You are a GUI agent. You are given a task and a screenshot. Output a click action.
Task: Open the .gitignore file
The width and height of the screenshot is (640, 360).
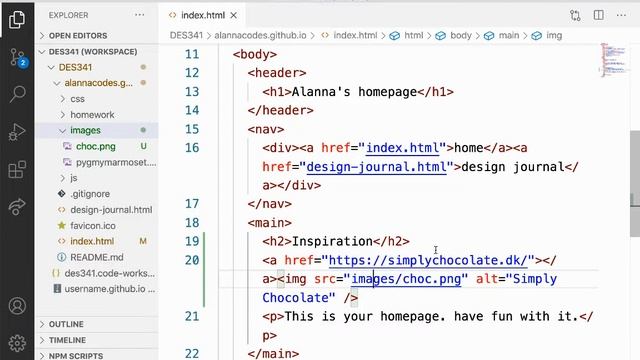pyautogui.click(x=97, y=194)
